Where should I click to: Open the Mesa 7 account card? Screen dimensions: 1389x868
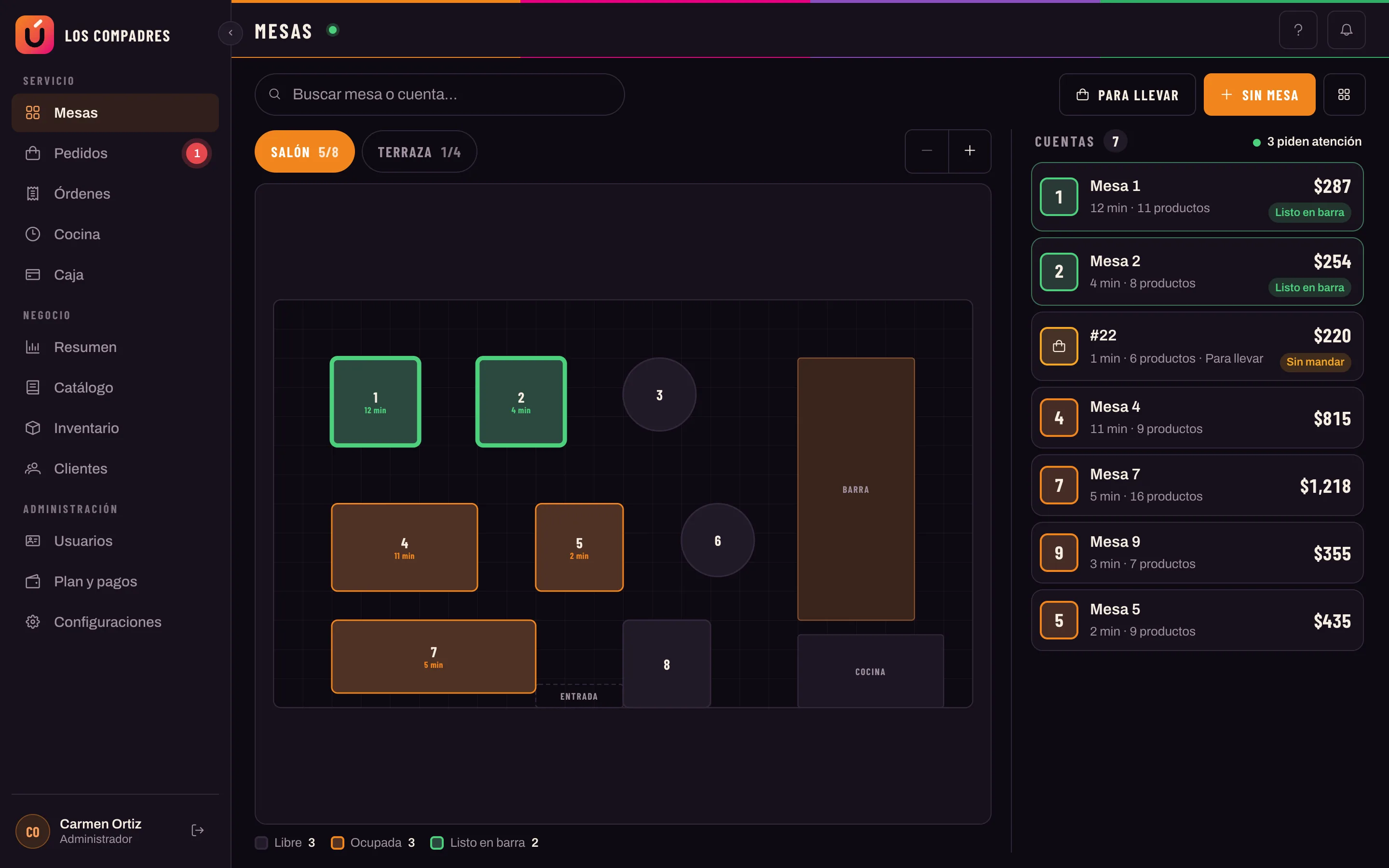[1198, 485]
